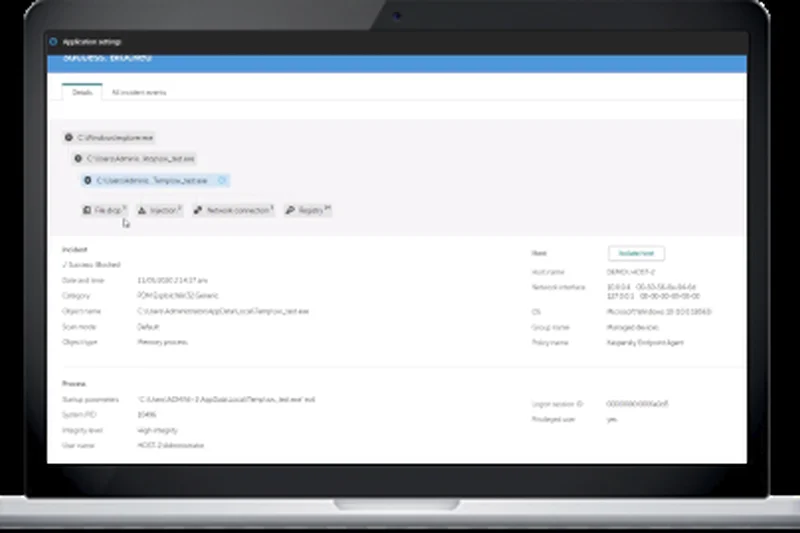Click the gear icon on the second process node

(78, 159)
